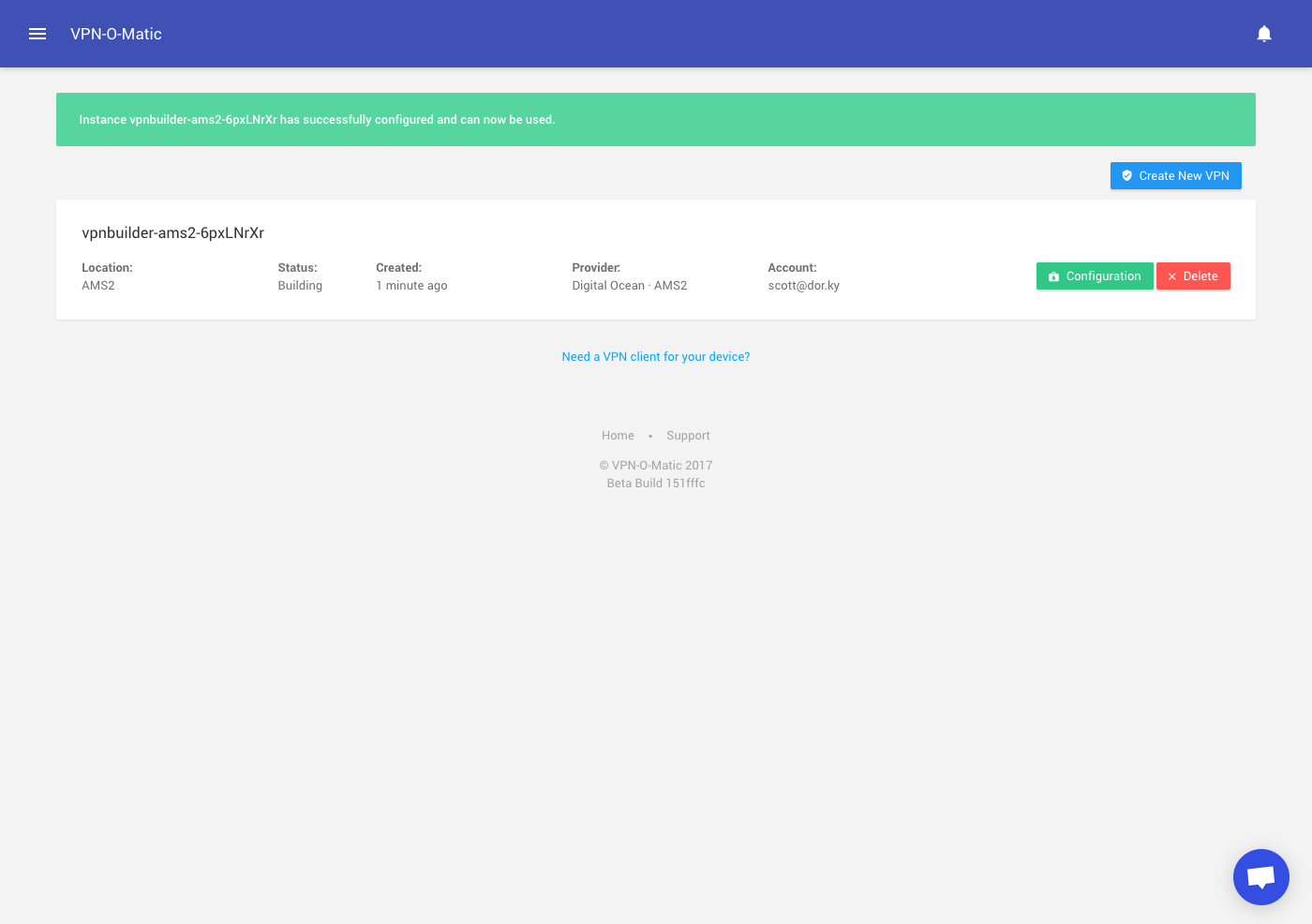Click the Digital Ocean AMS2 provider text

pos(629,285)
